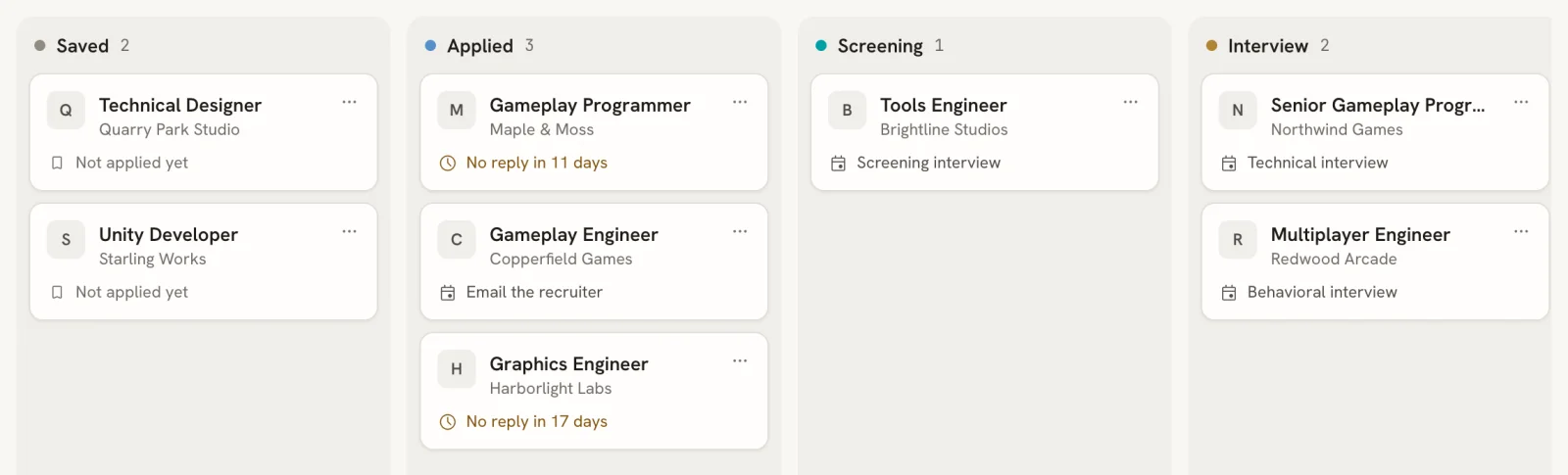
Task: Click calendar icon beside Technical interview
Action: [1229, 164]
